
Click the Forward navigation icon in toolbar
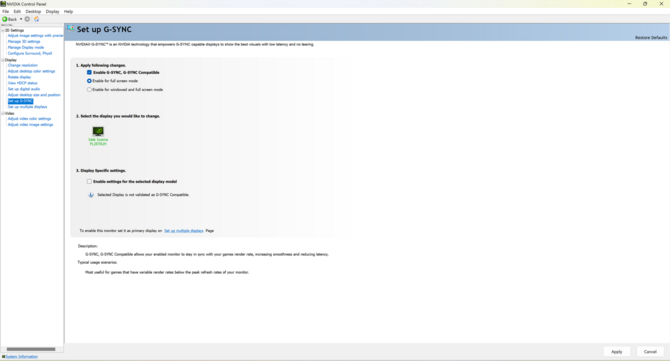27,19
